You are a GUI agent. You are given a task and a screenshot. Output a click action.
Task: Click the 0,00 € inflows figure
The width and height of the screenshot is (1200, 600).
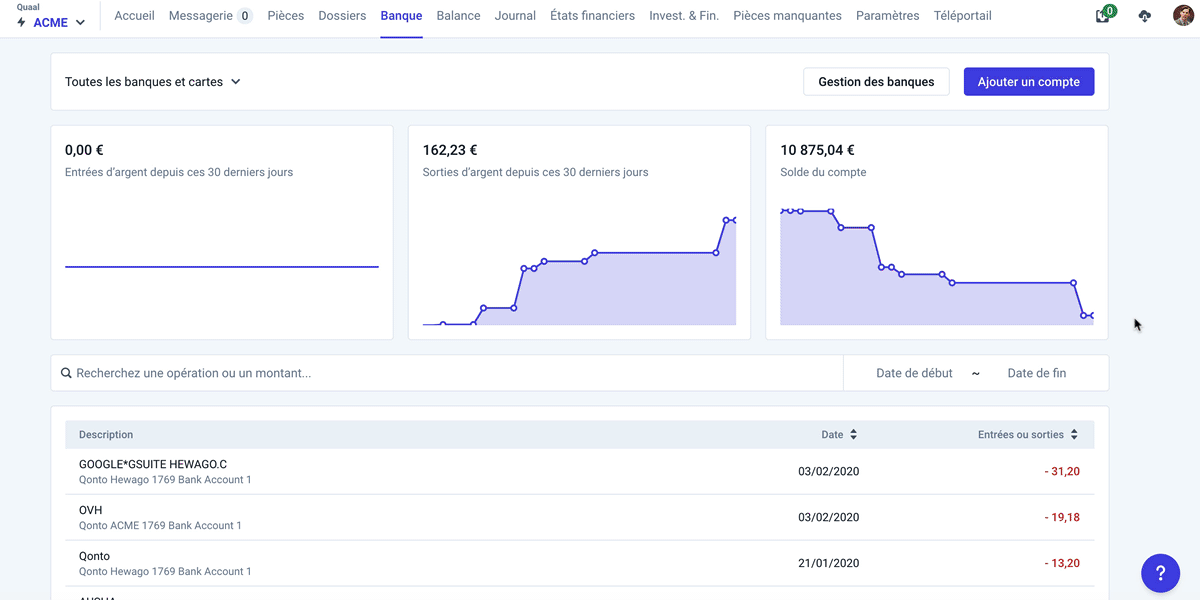point(84,150)
